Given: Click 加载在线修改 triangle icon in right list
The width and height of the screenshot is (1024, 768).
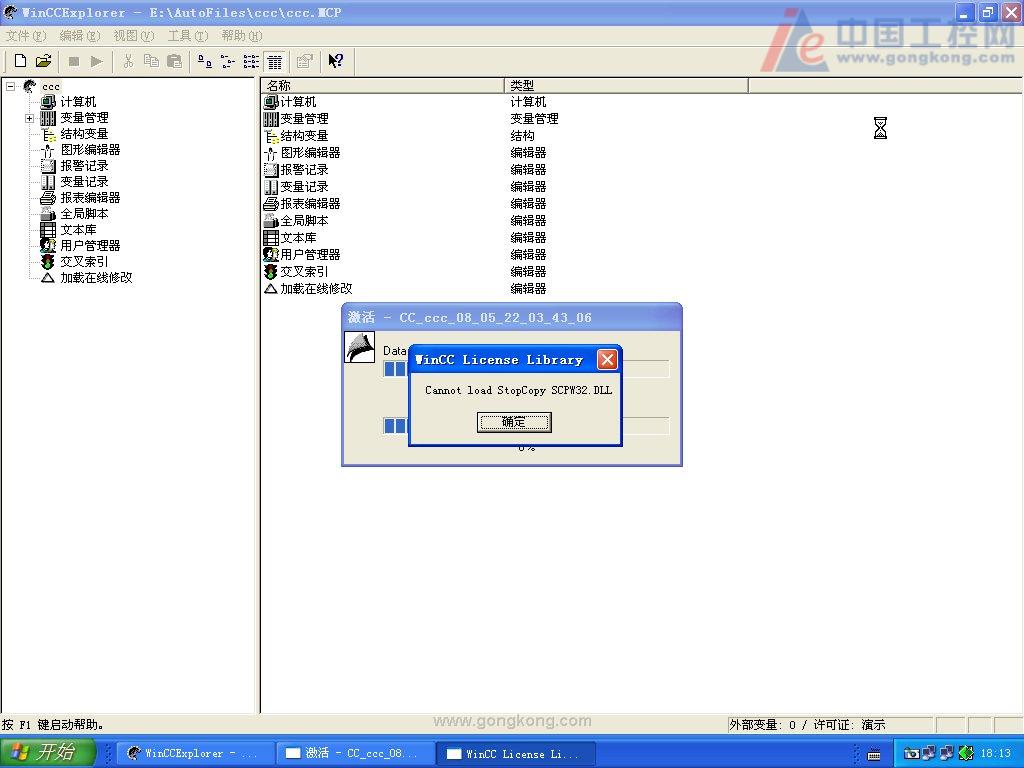Looking at the screenshot, I should 271,289.
